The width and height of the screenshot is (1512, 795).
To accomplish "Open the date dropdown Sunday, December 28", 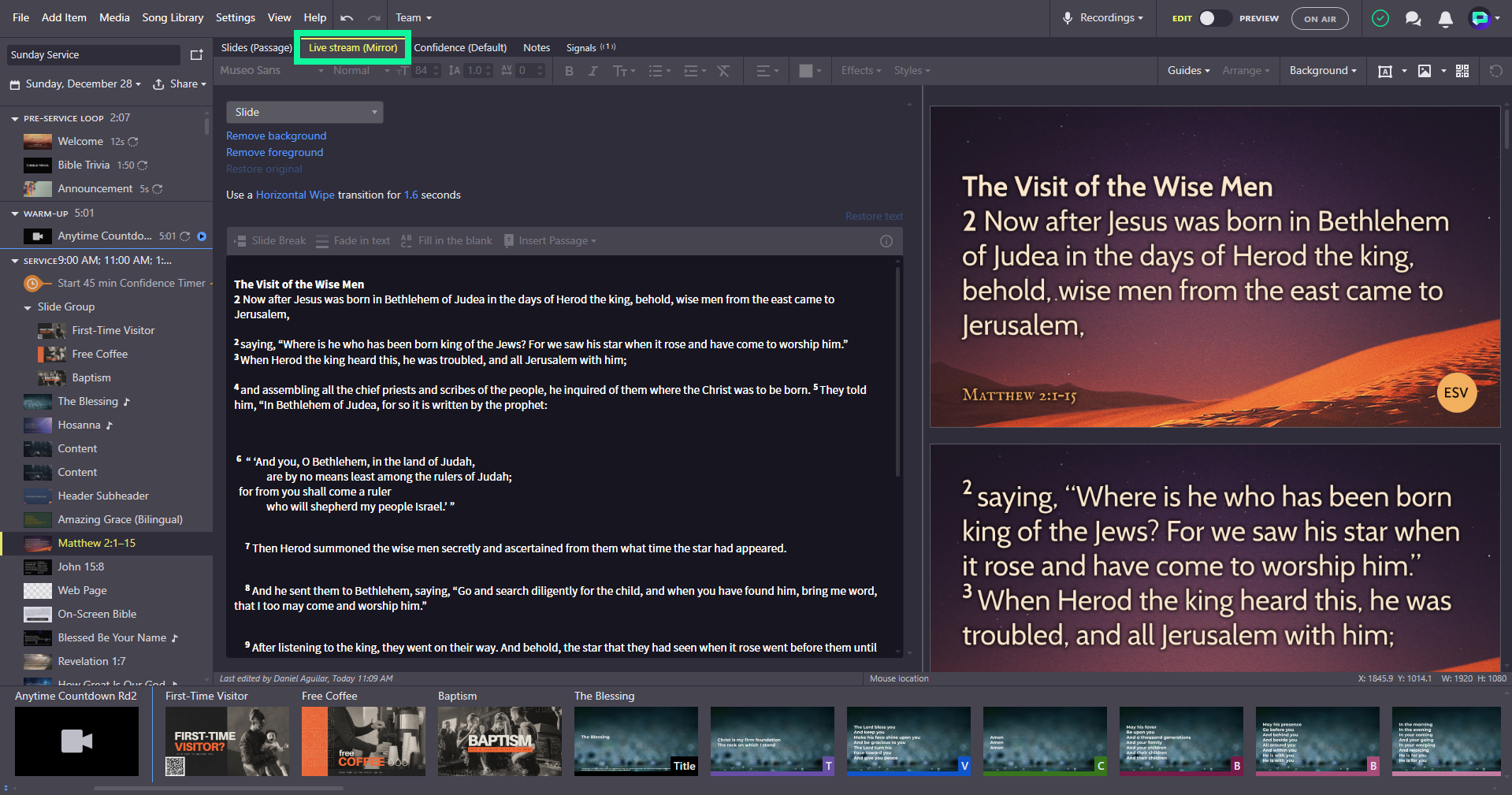I will coord(76,84).
